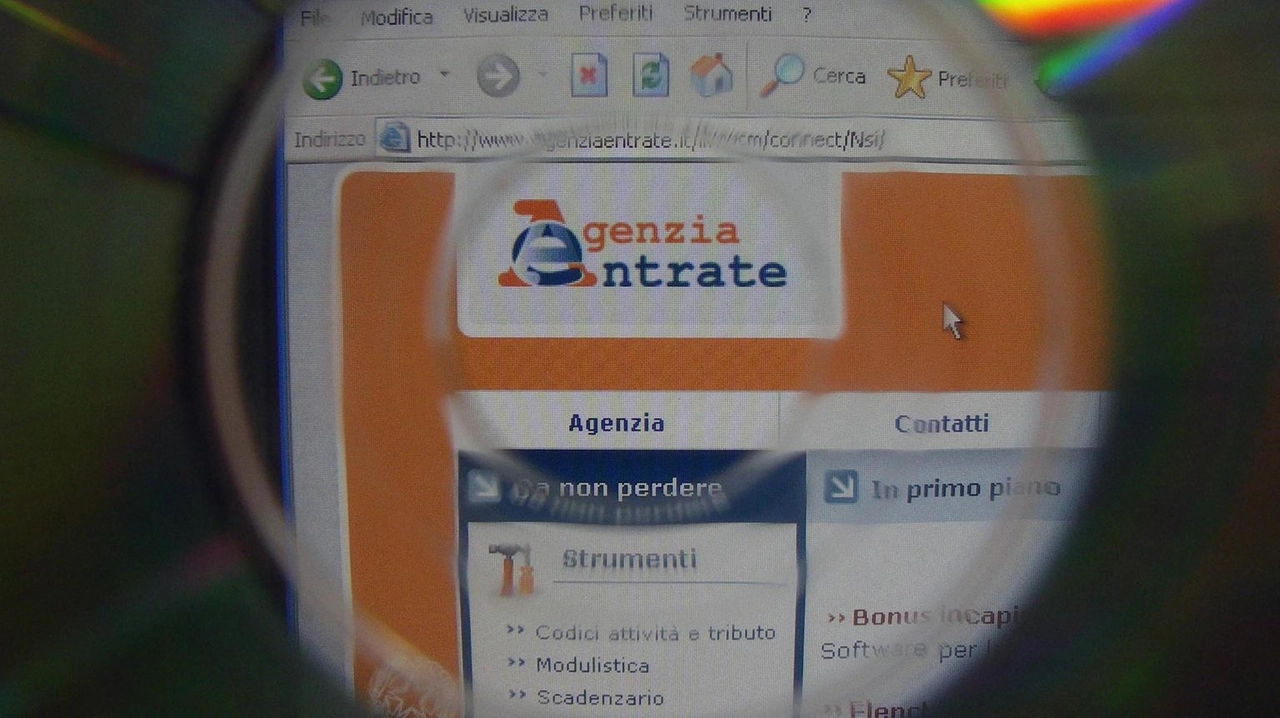
Task: Click the hammer Strumenti icon
Action: point(514,568)
